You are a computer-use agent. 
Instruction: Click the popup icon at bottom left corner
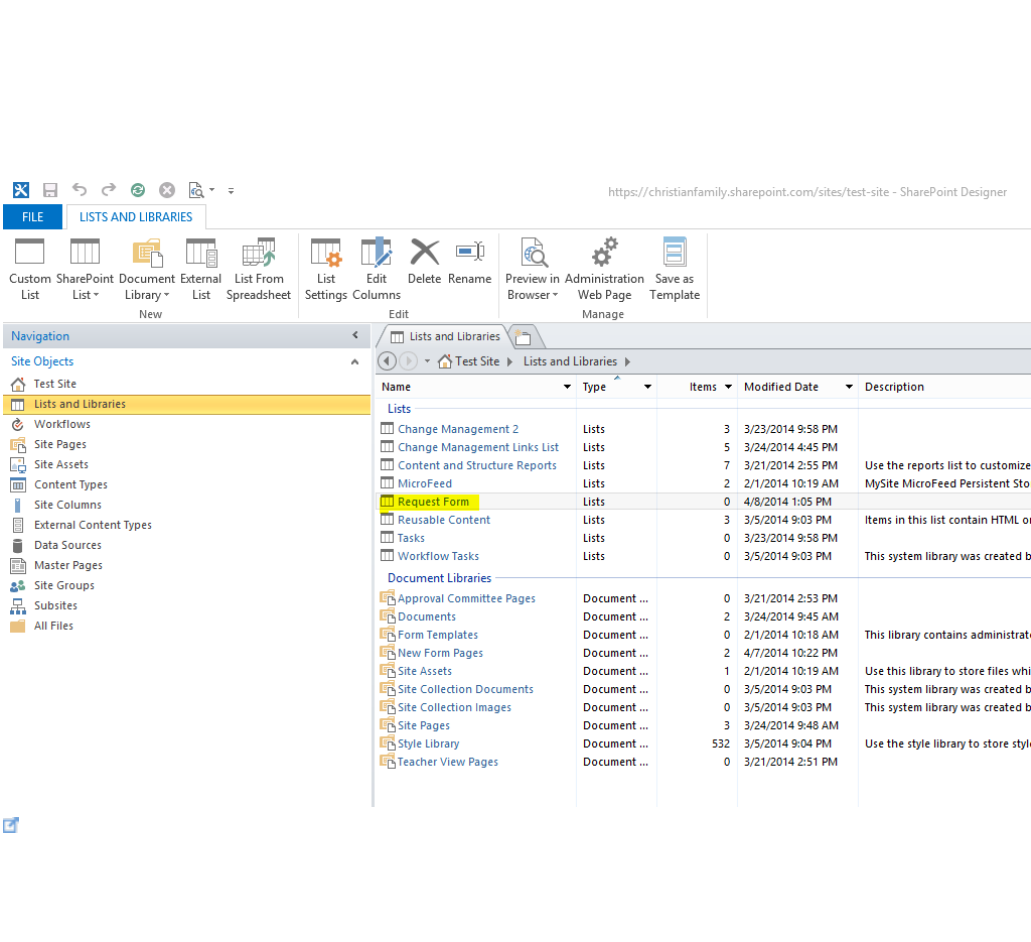pos(11,825)
